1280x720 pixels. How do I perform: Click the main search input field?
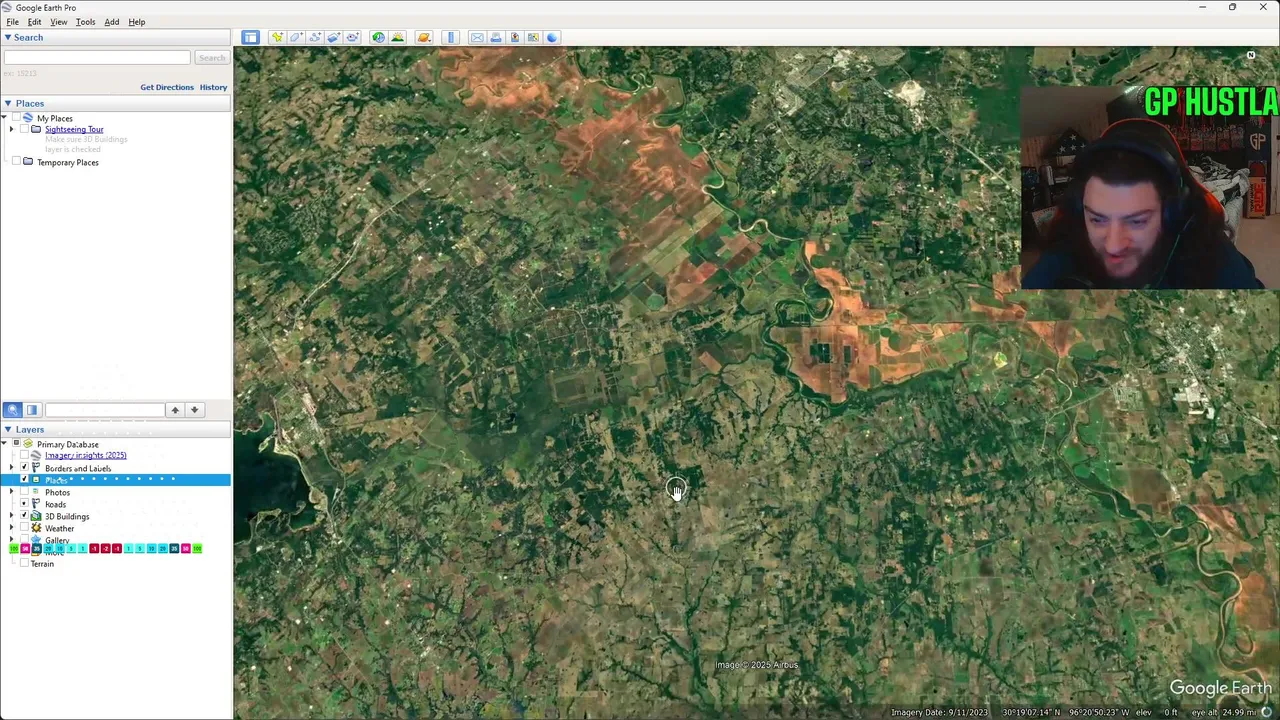(97, 58)
